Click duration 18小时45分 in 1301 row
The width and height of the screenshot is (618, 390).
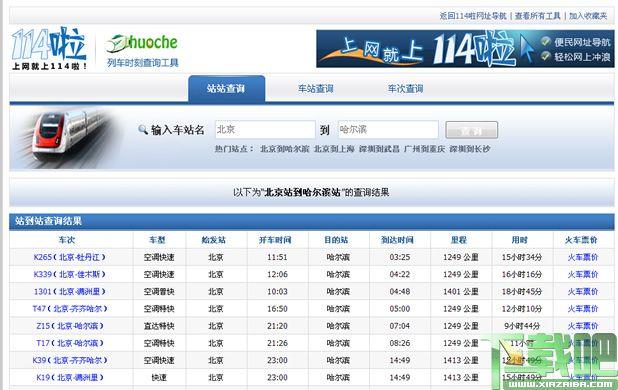click(522, 292)
